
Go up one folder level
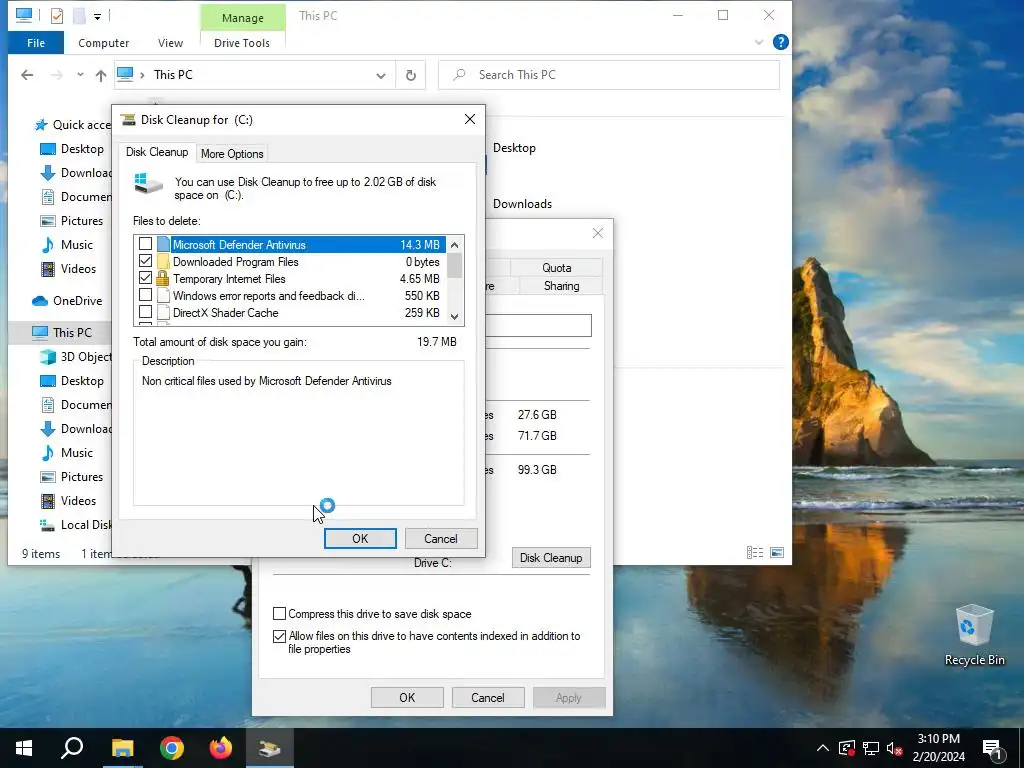pos(101,76)
